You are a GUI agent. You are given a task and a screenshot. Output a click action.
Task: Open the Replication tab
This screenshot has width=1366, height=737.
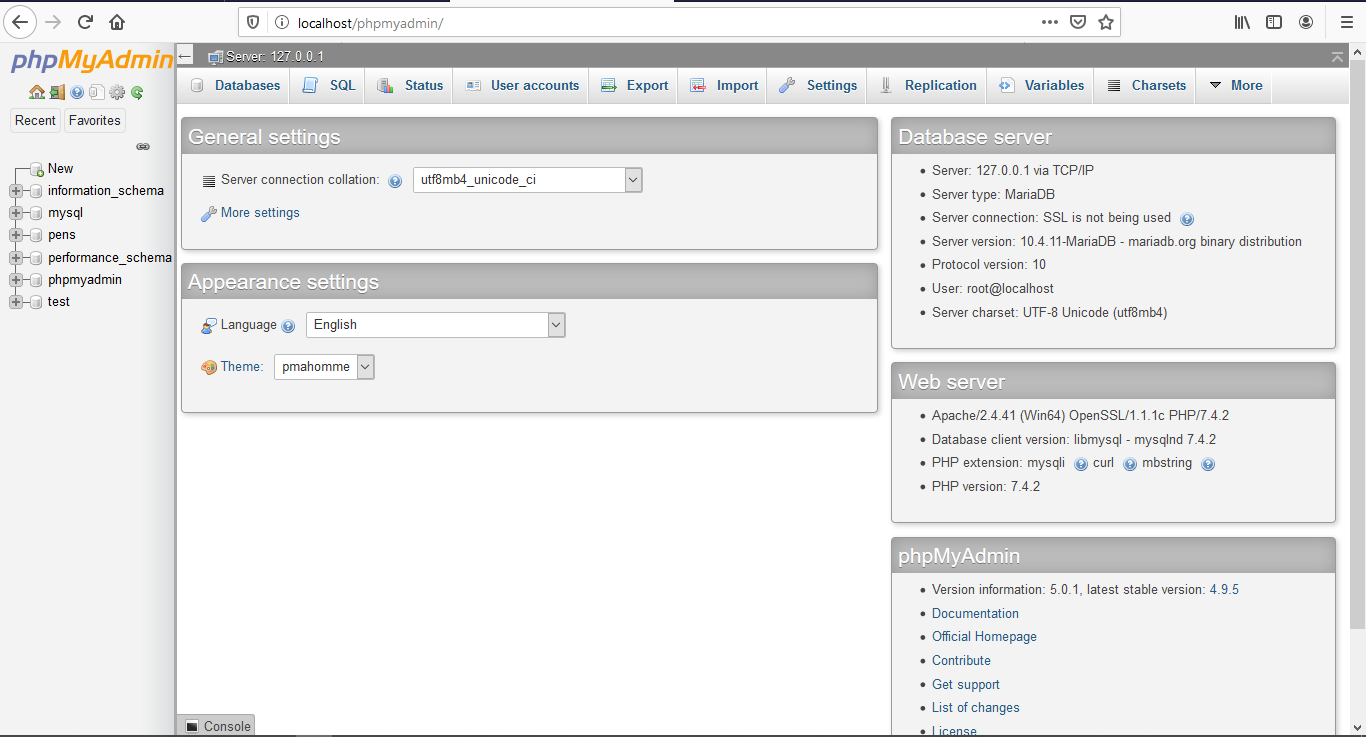pyautogui.click(x=927, y=86)
